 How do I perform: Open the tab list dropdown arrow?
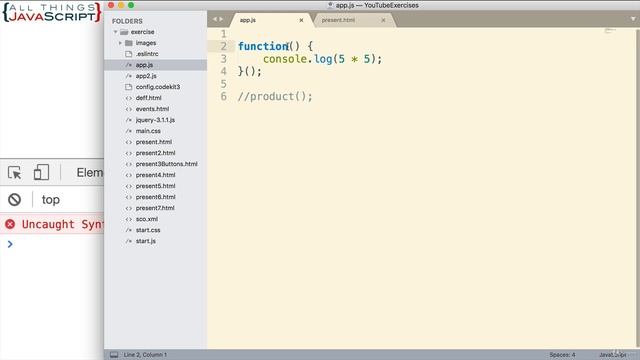point(633,19)
